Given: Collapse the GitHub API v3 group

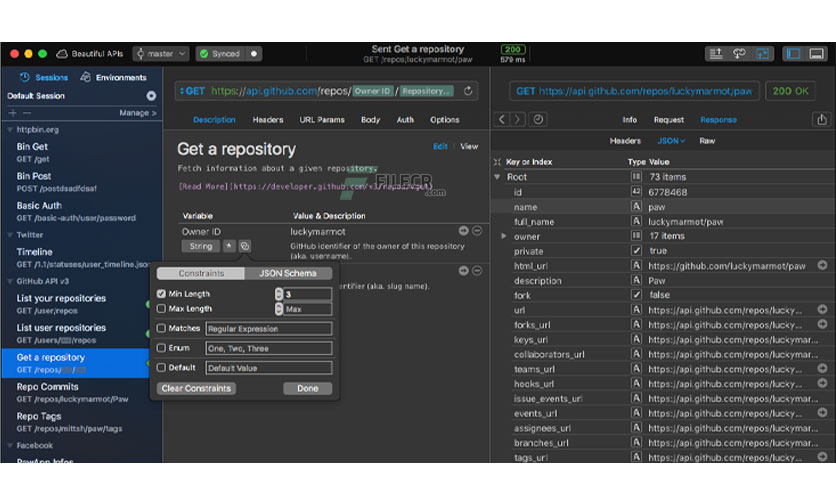Looking at the screenshot, I should tap(10, 281).
